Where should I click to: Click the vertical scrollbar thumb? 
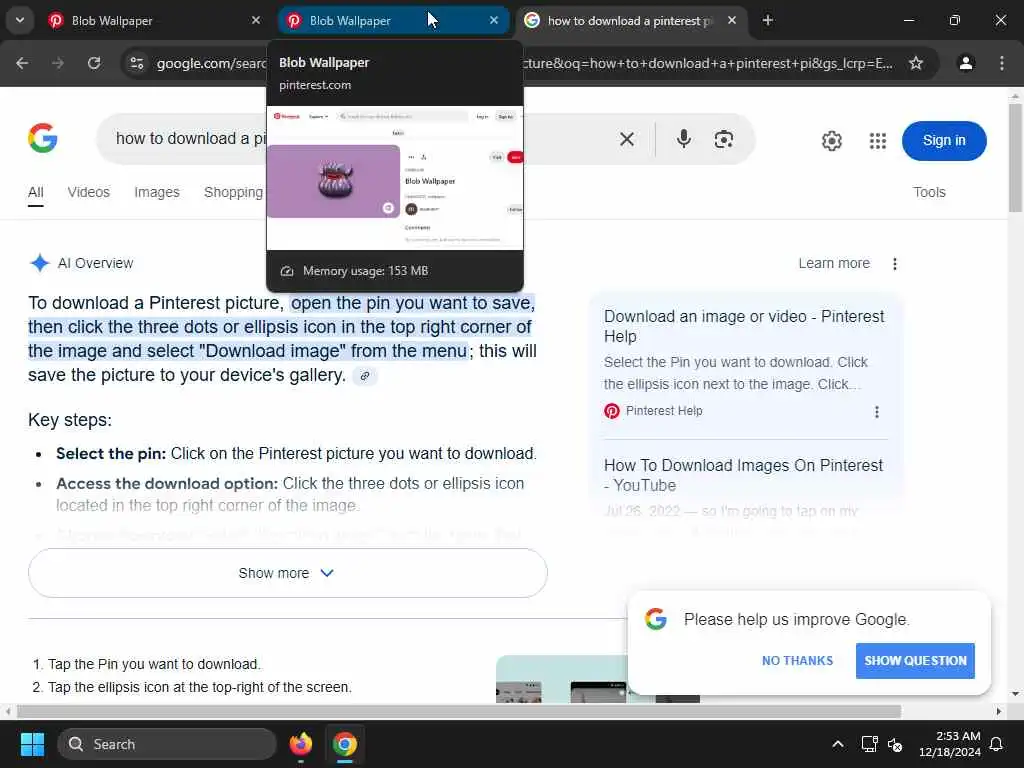[1015, 157]
